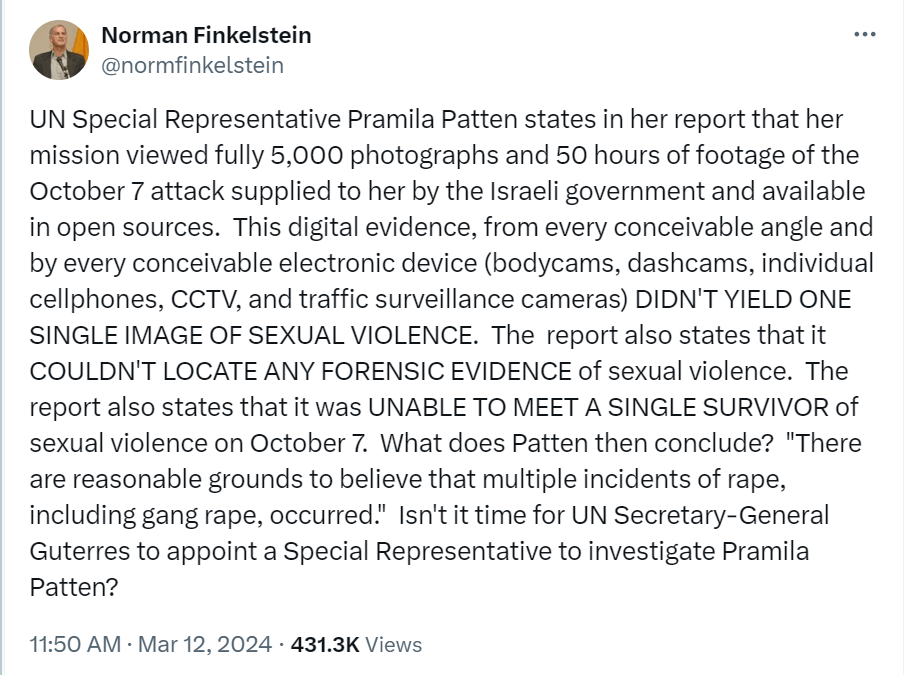The width and height of the screenshot is (907, 675).
Task: Open the three-dot more options menu
Action: 865,35
